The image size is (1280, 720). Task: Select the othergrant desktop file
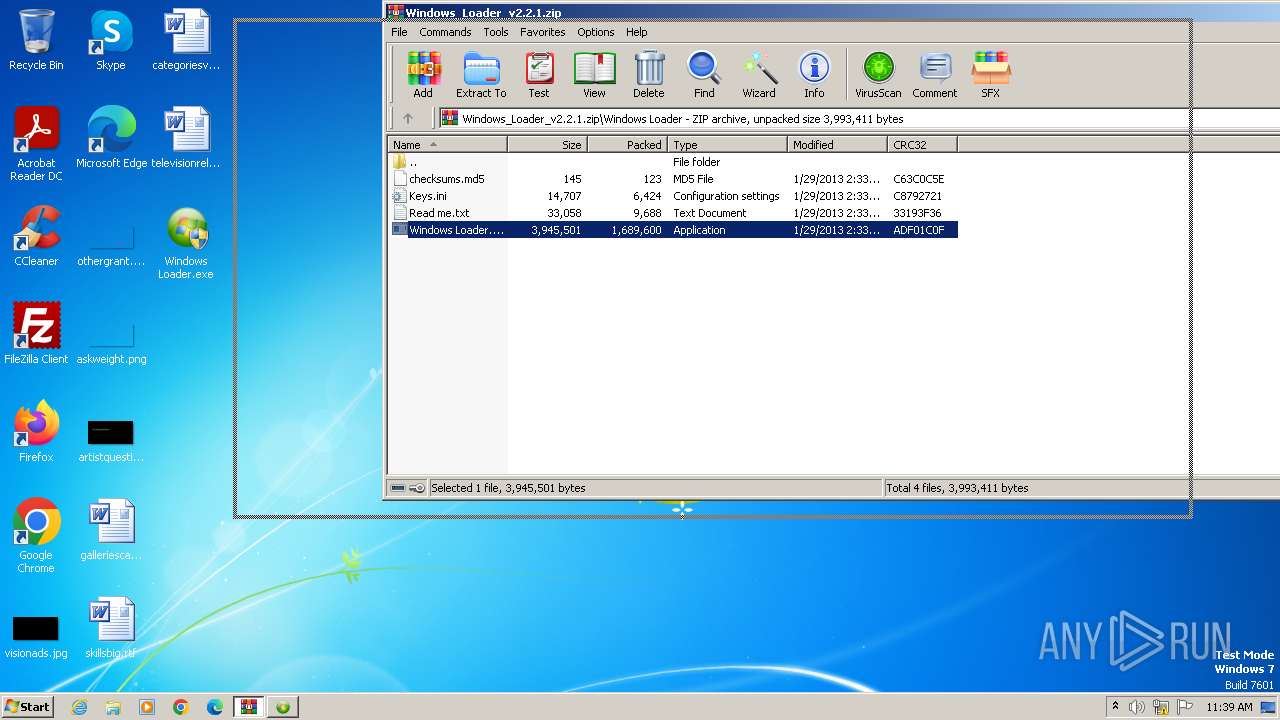tap(111, 244)
